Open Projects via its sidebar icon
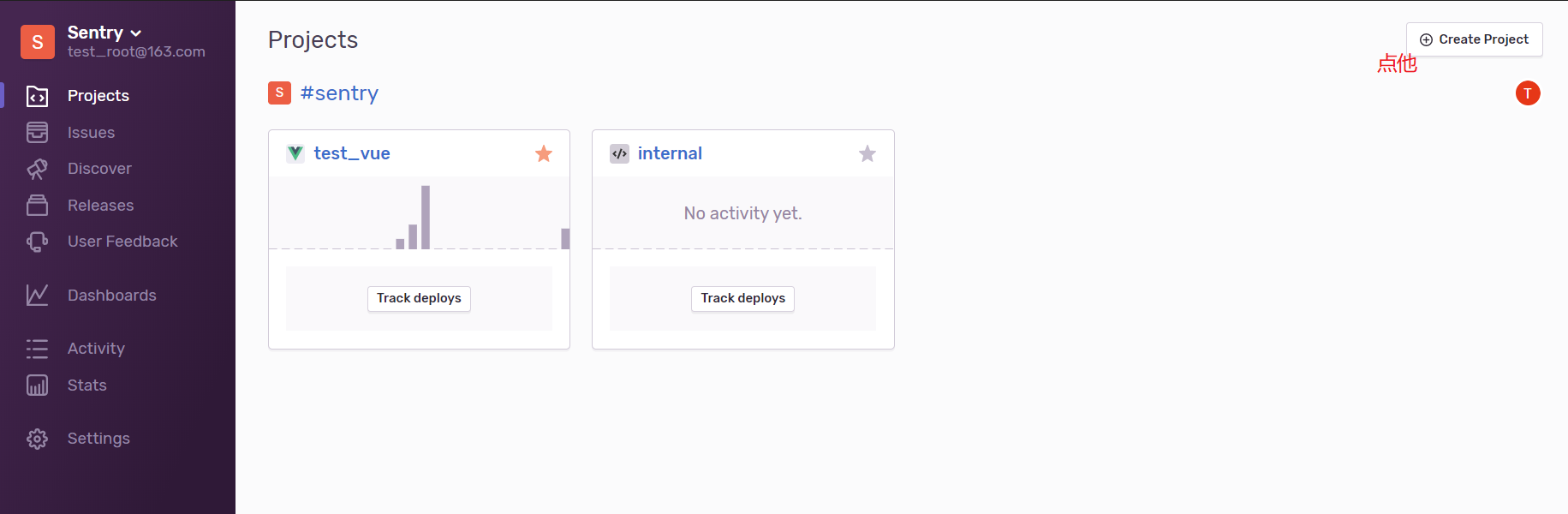Image resolution: width=1568 pixels, height=514 pixels. (x=37, y=96)
